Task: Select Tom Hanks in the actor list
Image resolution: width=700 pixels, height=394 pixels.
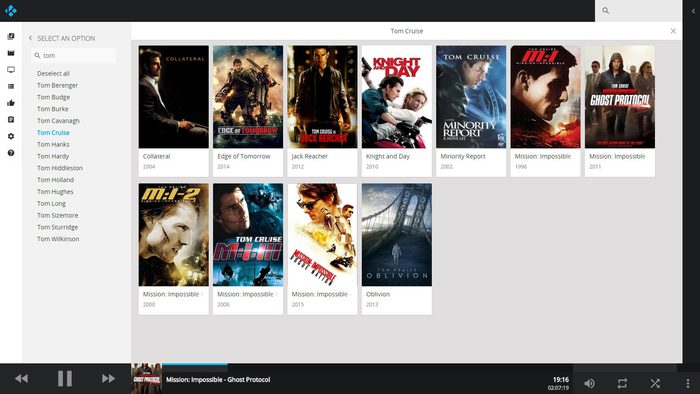Action: pyautogui.click(x=53, y=144)
